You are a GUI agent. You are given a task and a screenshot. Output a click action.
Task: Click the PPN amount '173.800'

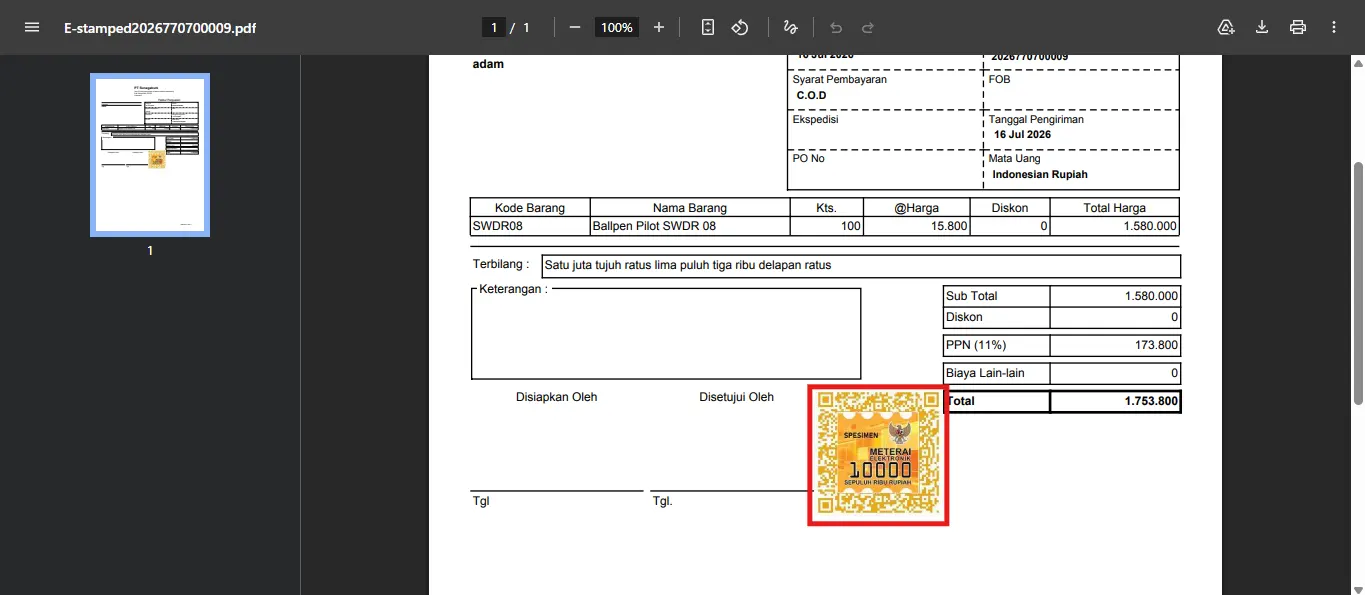(x=1154, y=345)
